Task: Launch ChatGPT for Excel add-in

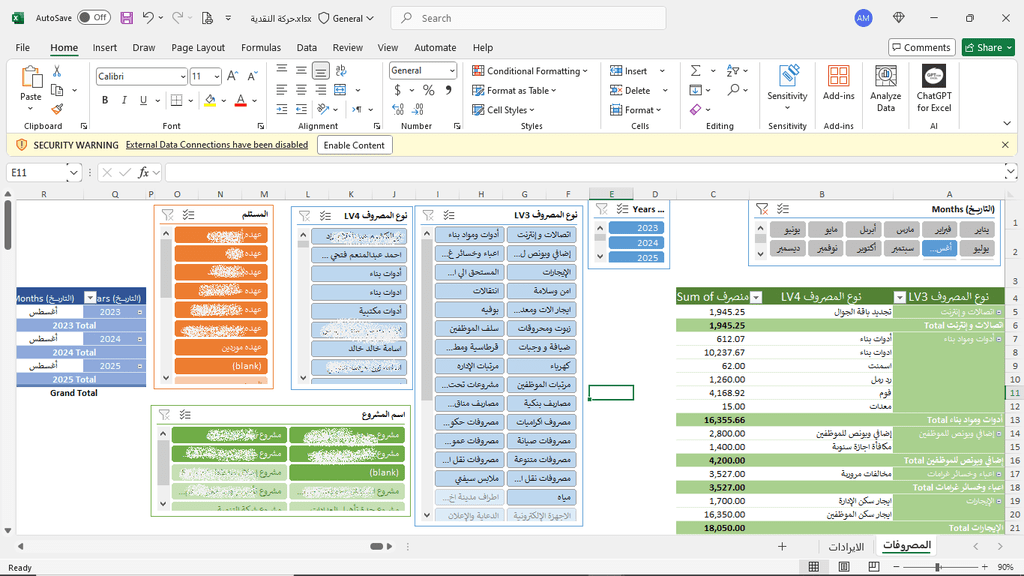Action: [x=934, y=89]
